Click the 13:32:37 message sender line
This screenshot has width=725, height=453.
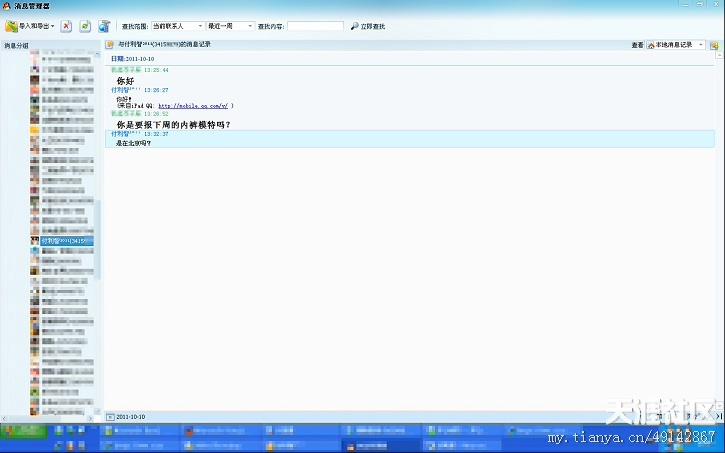tap(140, 134)
